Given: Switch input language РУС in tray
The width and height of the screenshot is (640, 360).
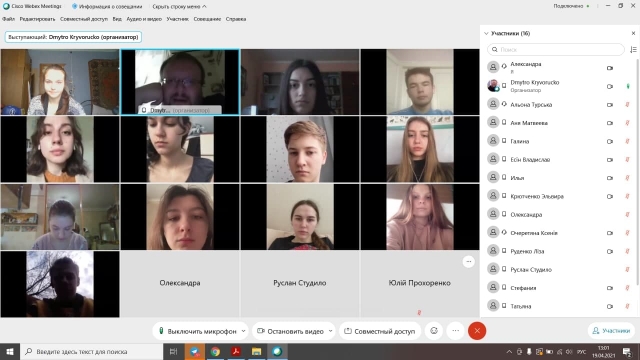Looking at the screenshot, I should click(582, 351).
